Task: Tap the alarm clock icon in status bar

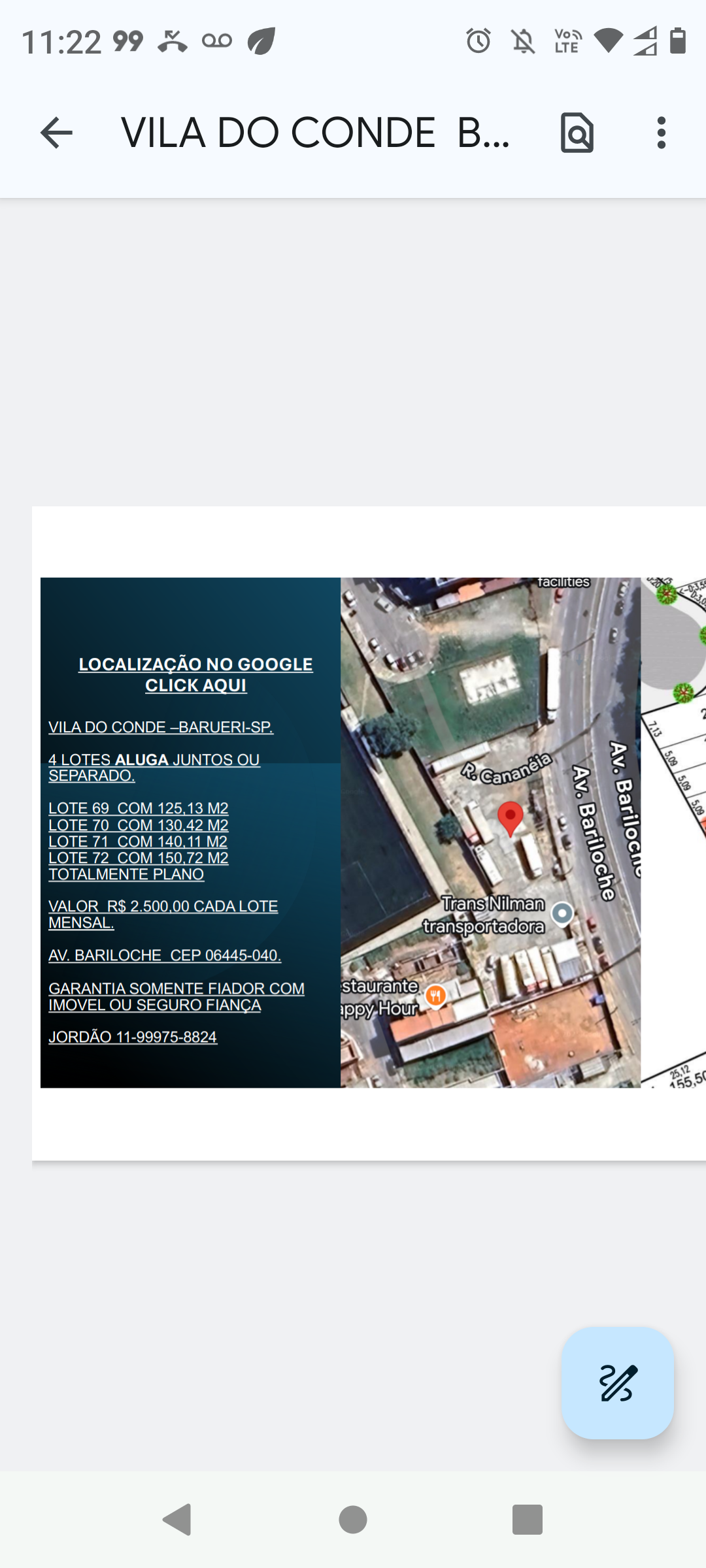Action: pos(479,41)
